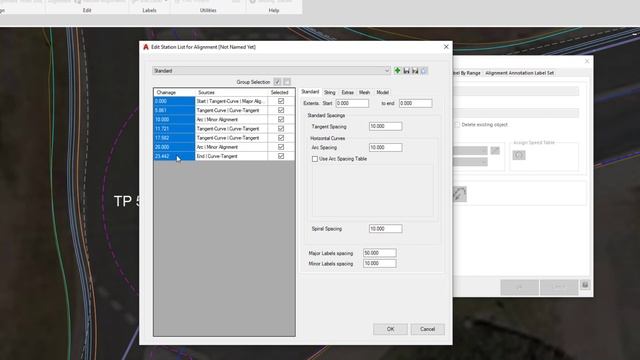
Task: Click the Help ribbon panel label
Action: pos(274,10)
